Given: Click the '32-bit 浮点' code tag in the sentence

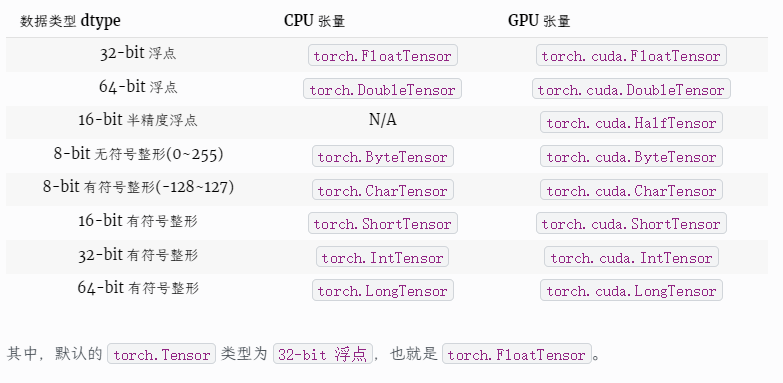Looking at the screenshot, I should (323, 354).
